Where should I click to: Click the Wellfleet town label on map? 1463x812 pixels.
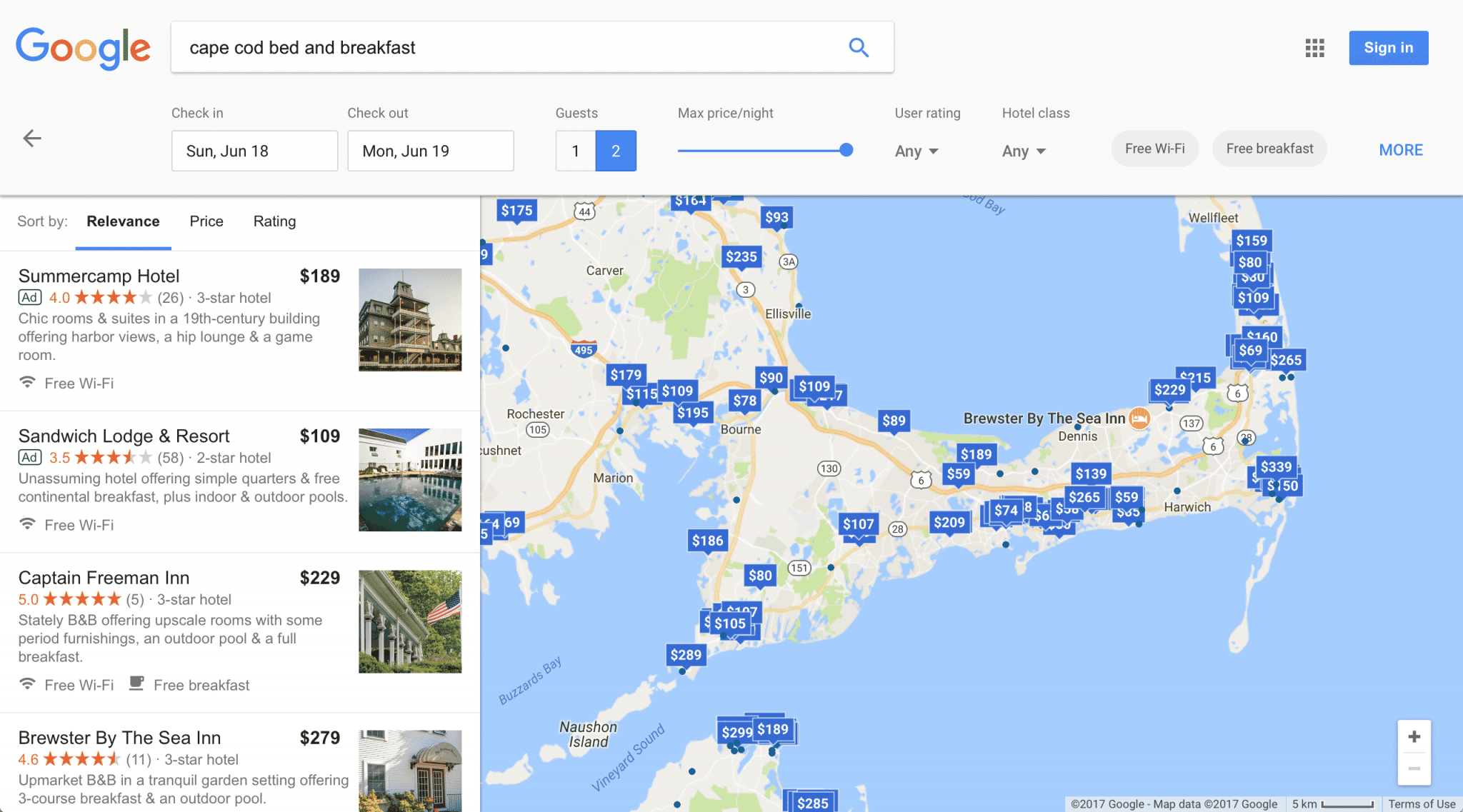[1213, 218]
